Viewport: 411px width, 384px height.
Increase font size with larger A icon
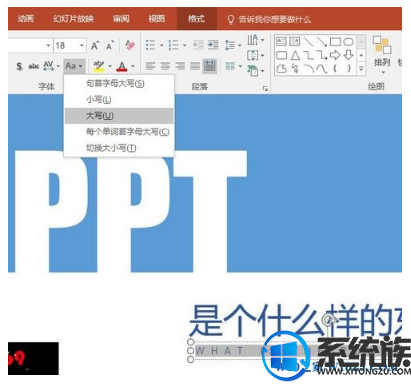(x=95, y=45)
